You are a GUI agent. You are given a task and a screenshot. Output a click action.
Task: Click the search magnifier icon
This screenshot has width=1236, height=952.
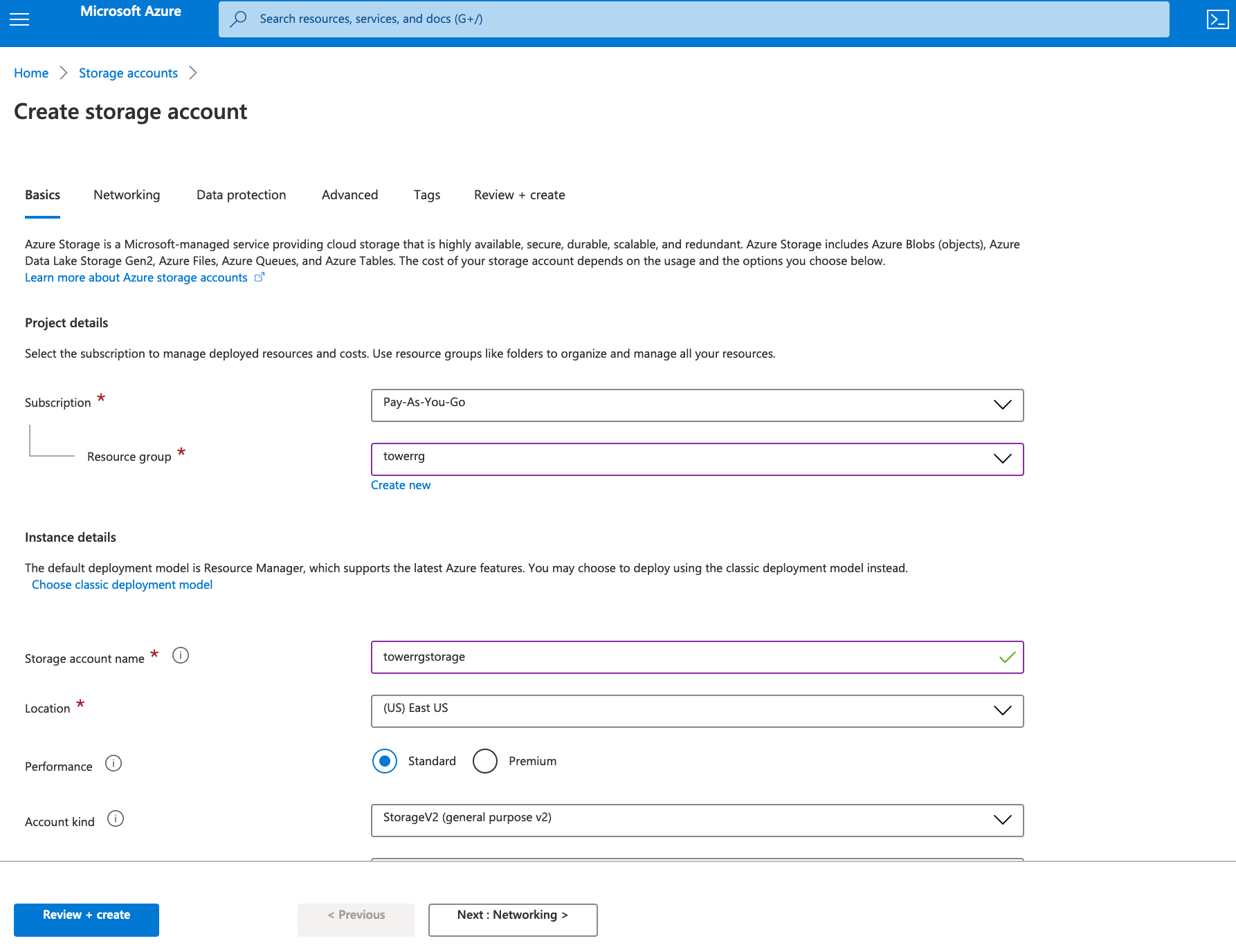pos(239,19)
